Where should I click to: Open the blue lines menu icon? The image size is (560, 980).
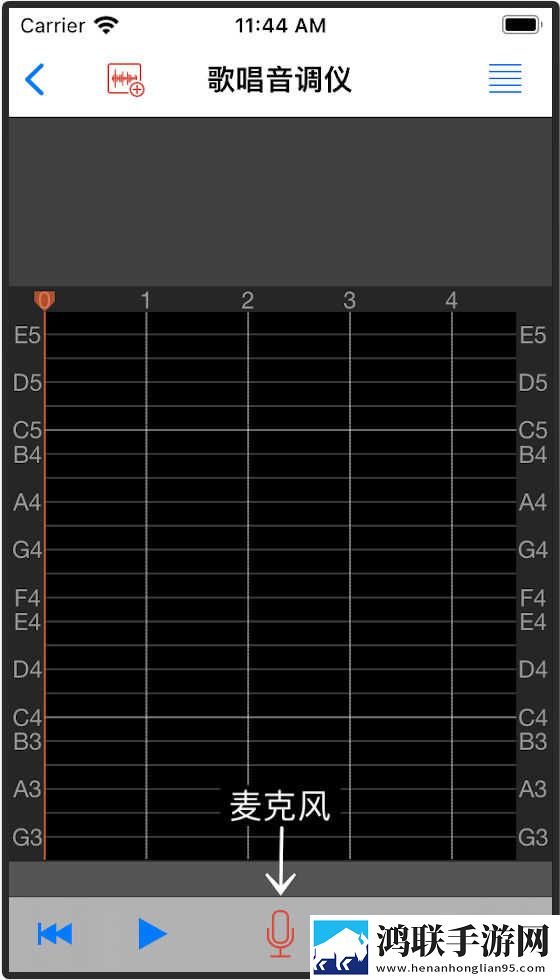[505, 79]
